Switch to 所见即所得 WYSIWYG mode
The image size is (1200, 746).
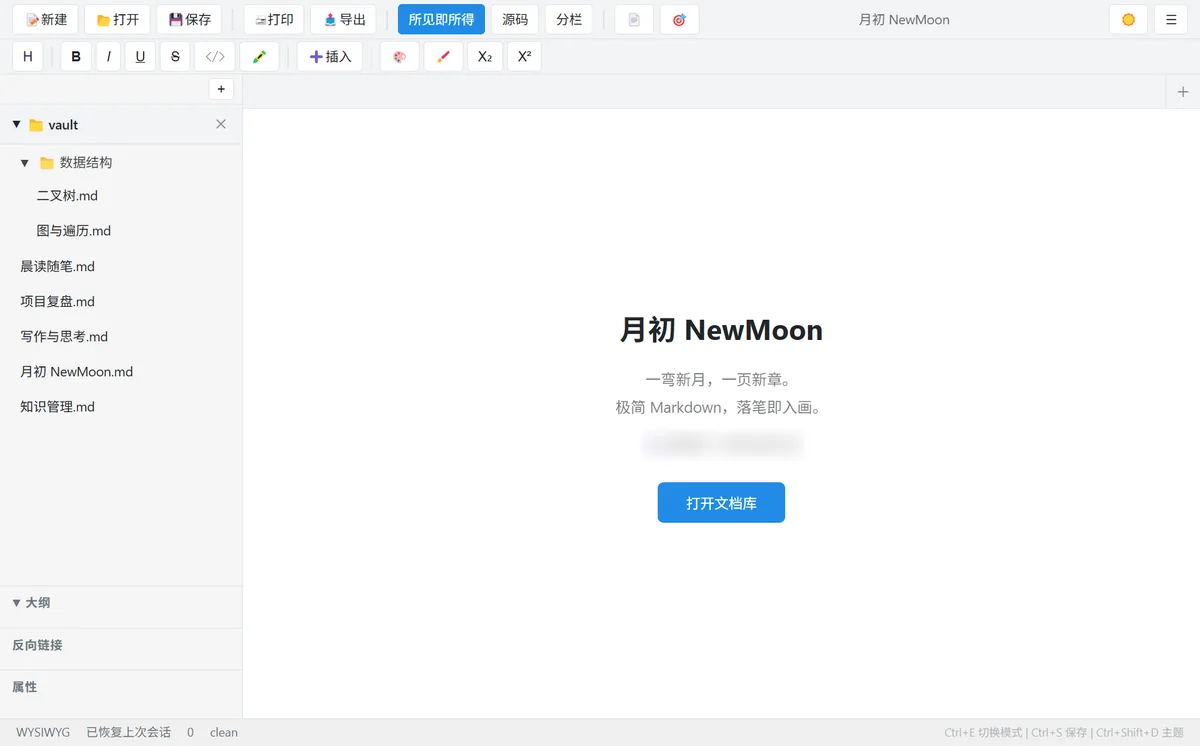click(x=441, y=19)
